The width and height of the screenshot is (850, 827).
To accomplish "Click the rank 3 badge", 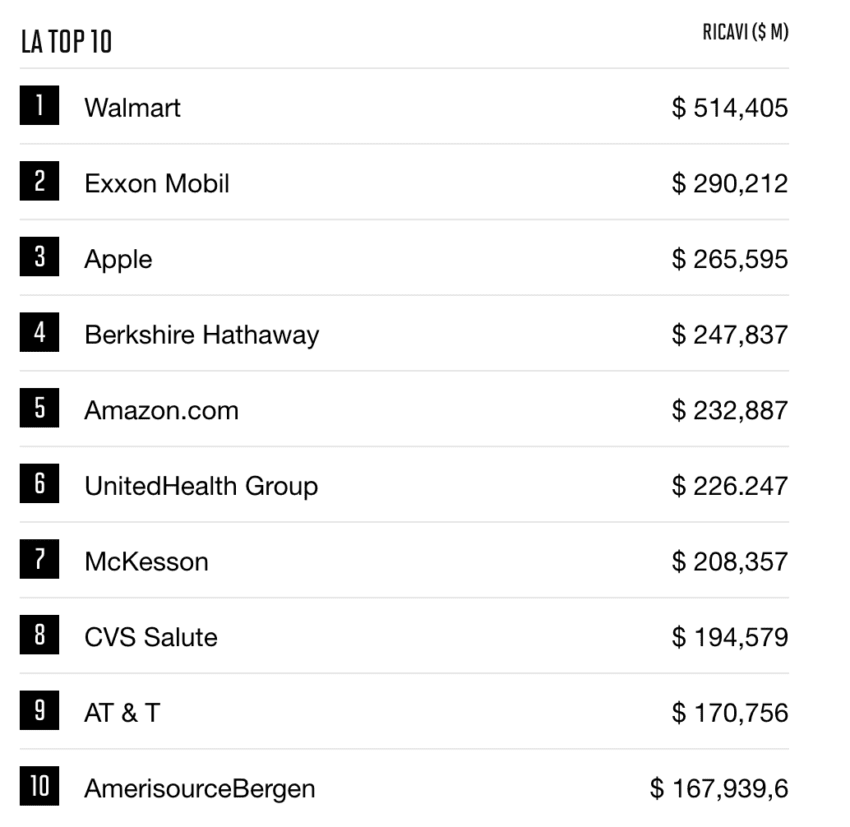I will click(x=40, y=256).
